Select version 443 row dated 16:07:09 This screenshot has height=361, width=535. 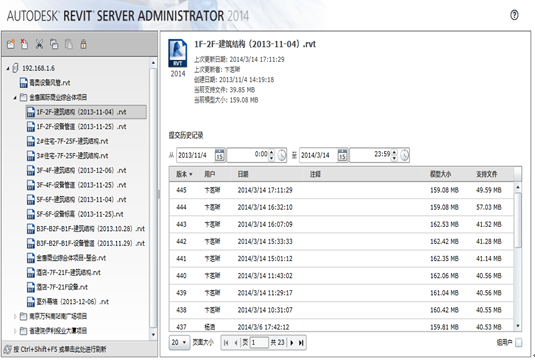(x=341, y=224)
